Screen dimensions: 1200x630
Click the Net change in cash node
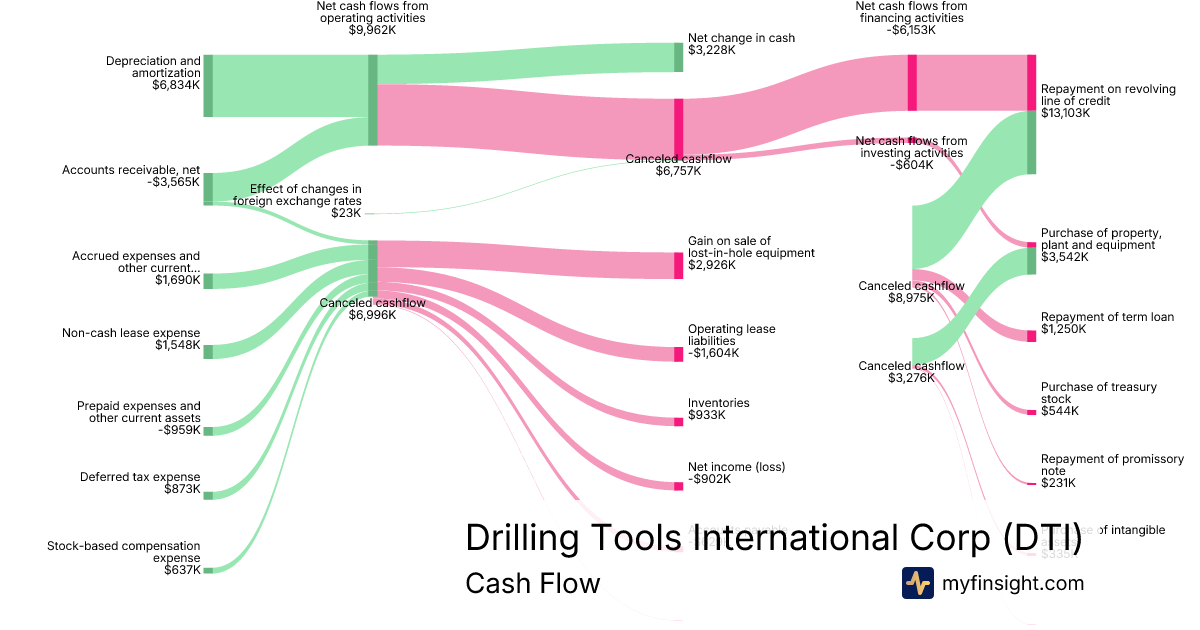pyautogui.click(x=678, y=57)
